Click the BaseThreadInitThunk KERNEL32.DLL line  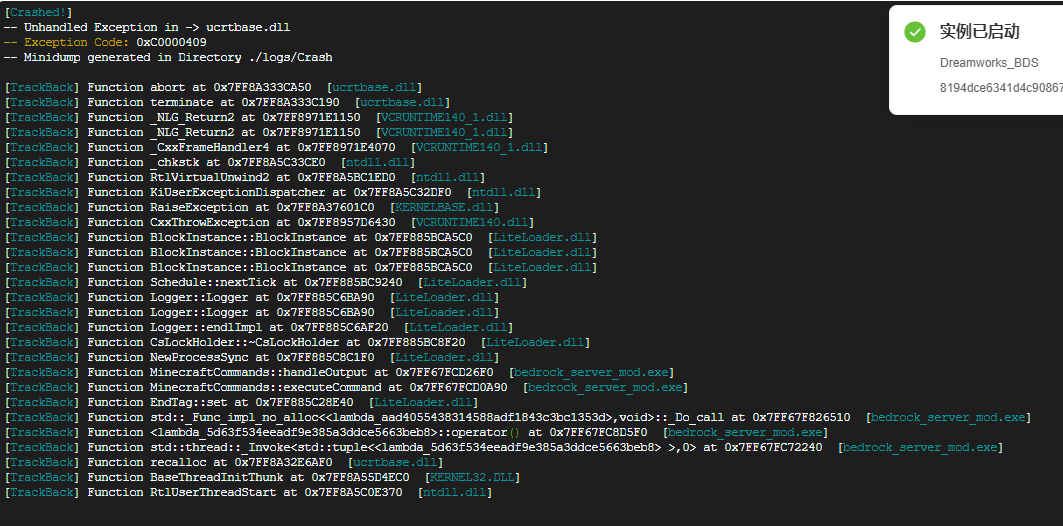[x=262, y=477]
